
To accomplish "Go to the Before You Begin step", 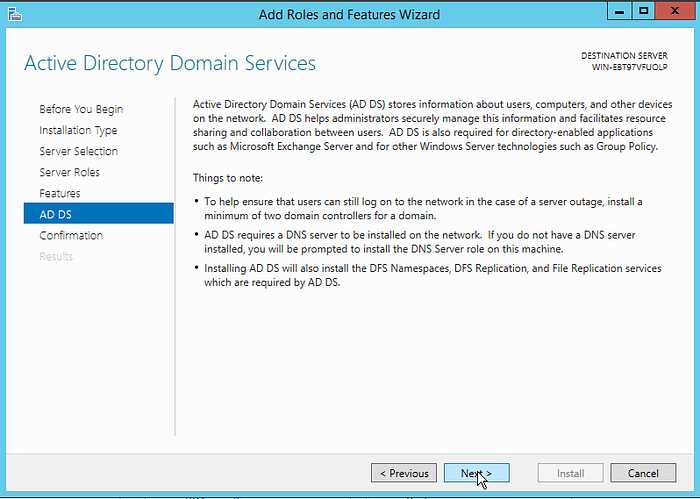I will coord(81,109).
